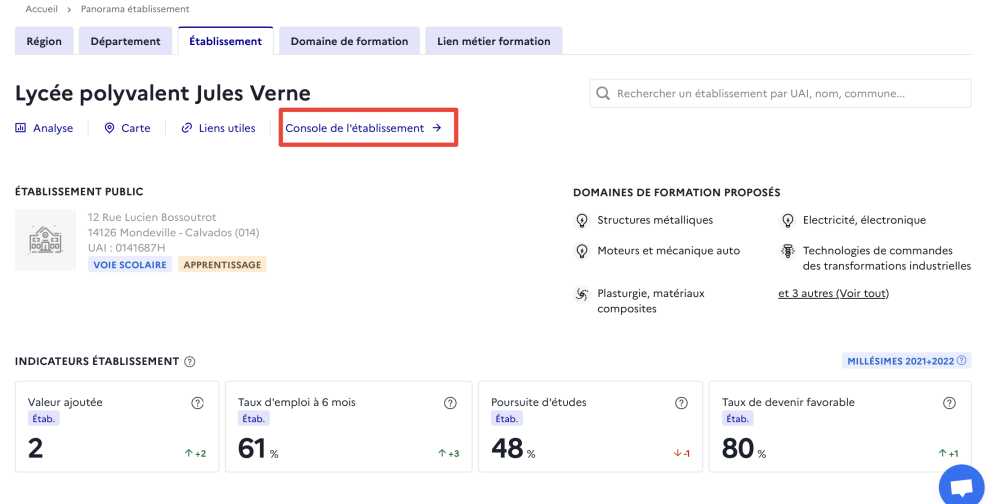Switch to Lien métier formation tab
The height and width of the screenshot is (504, 1000).
[494, 41]
